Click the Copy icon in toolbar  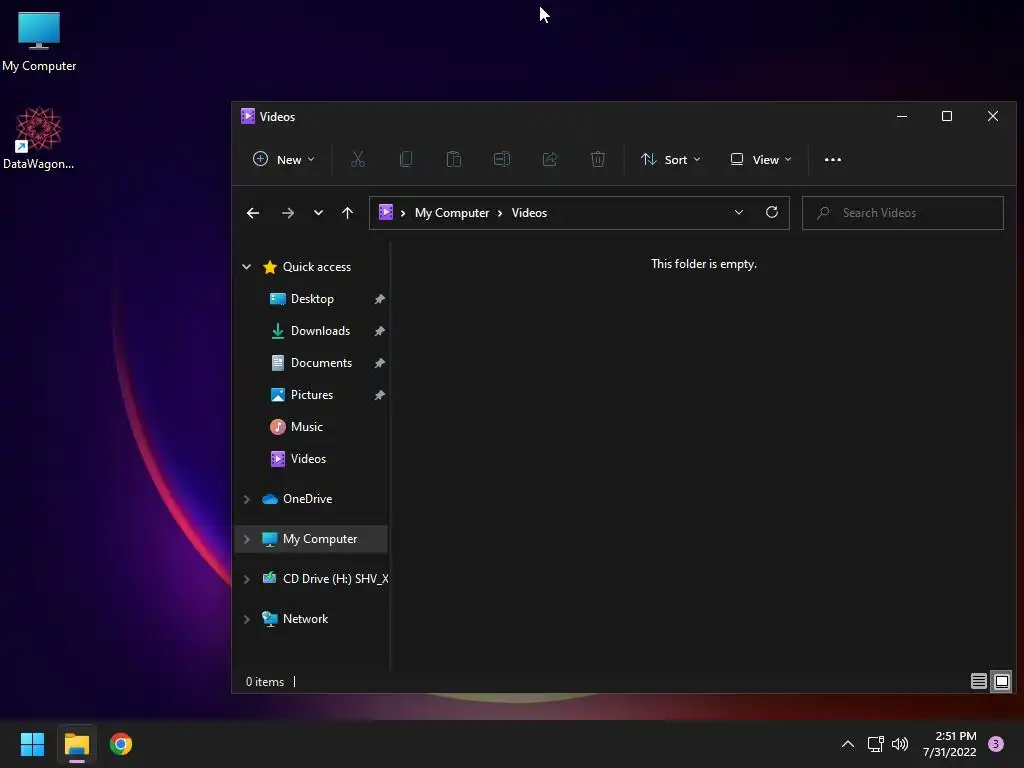406,159
